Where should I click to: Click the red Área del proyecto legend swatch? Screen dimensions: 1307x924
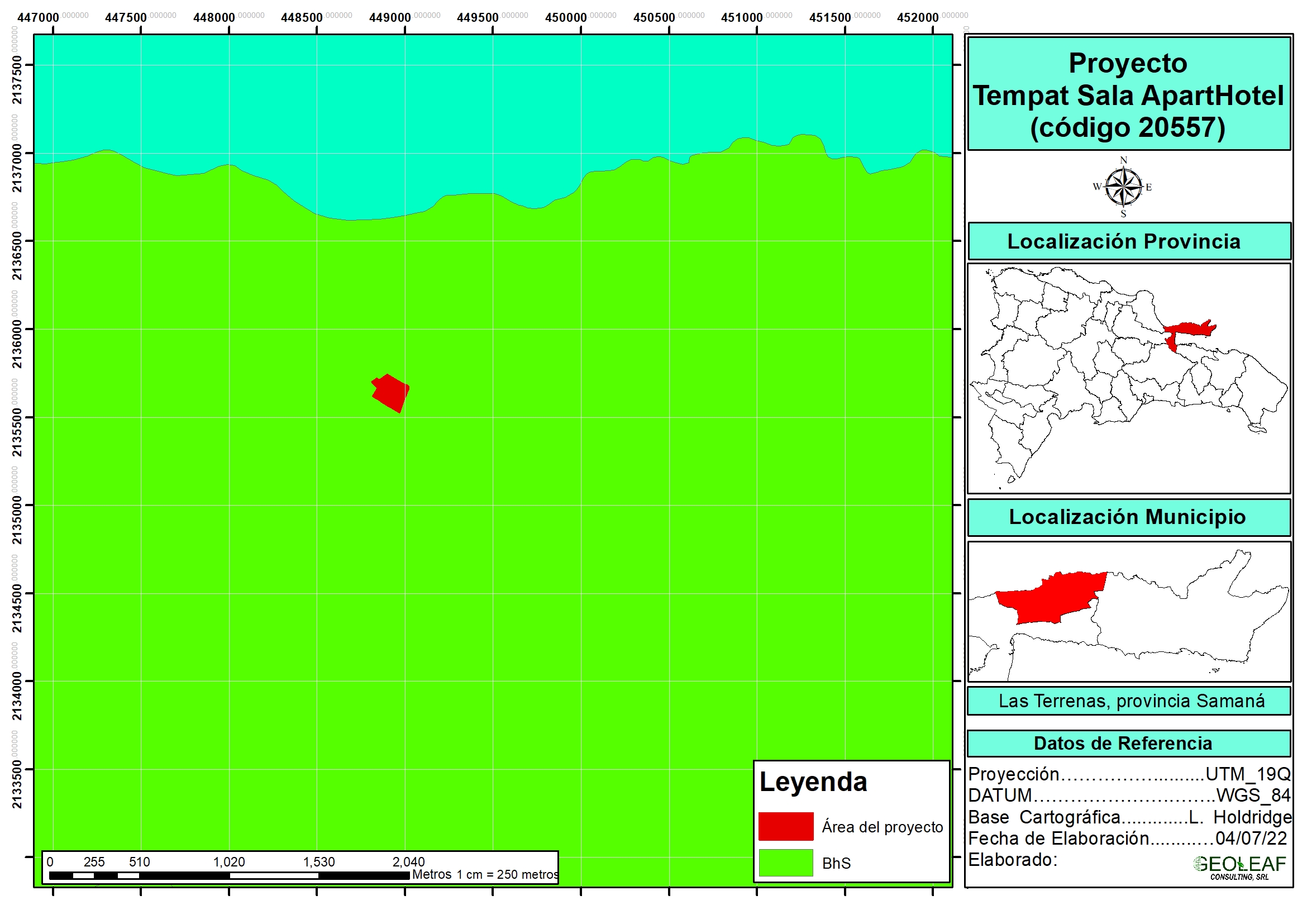point(785,826)
